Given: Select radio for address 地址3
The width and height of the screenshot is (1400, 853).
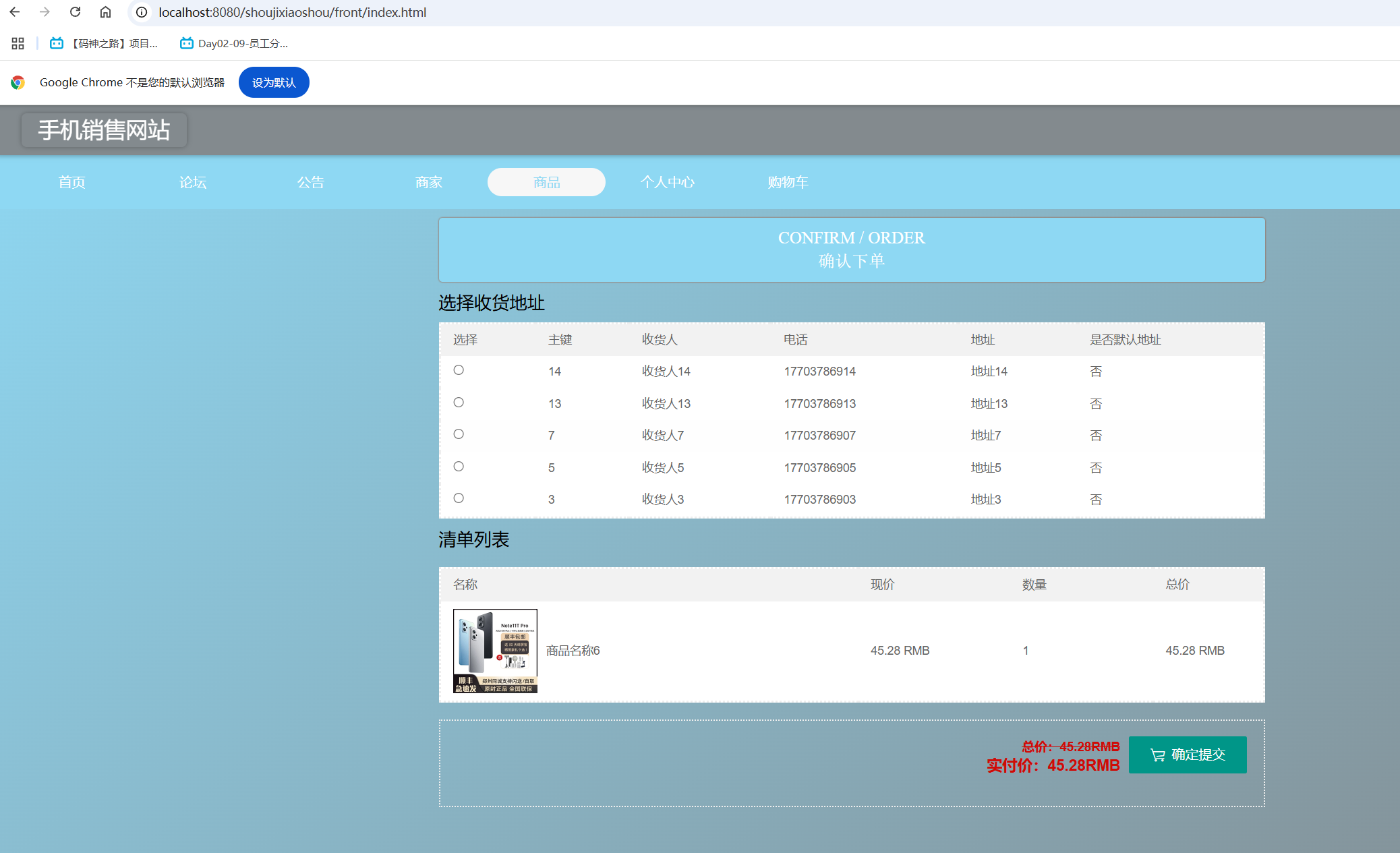Looking at the screenshot, I should (x=459, y=498).
